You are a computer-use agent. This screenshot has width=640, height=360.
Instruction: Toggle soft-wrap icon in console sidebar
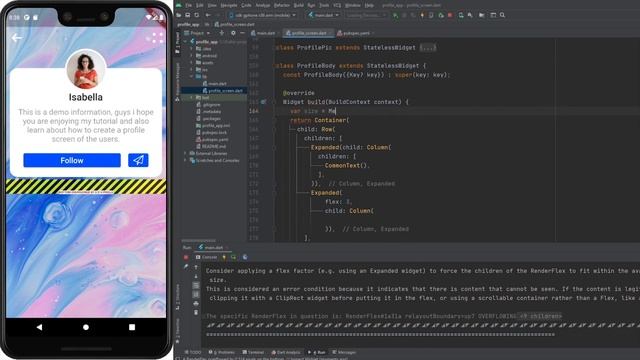tap(196, 285)
